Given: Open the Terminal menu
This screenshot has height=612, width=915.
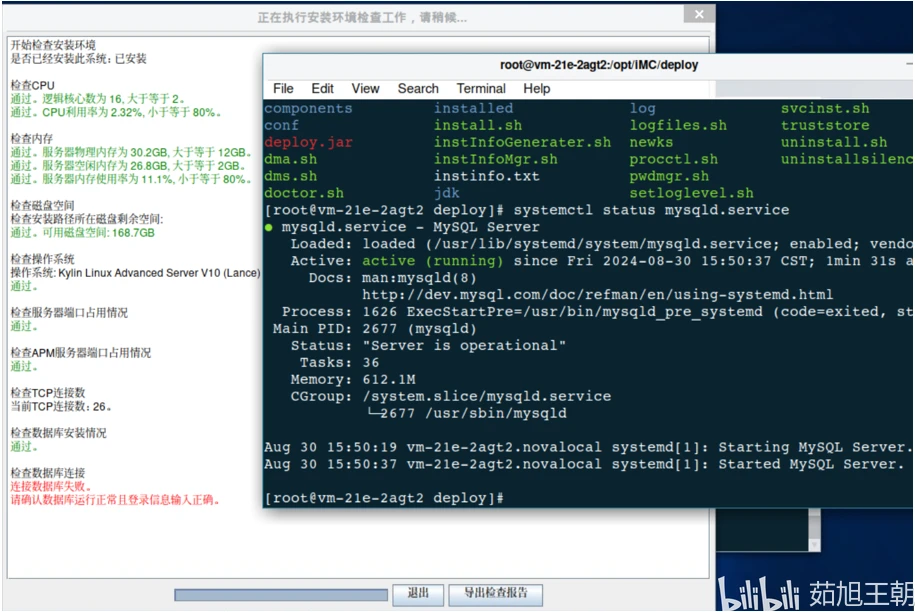Looking at the screenshot, I should 481,89.
